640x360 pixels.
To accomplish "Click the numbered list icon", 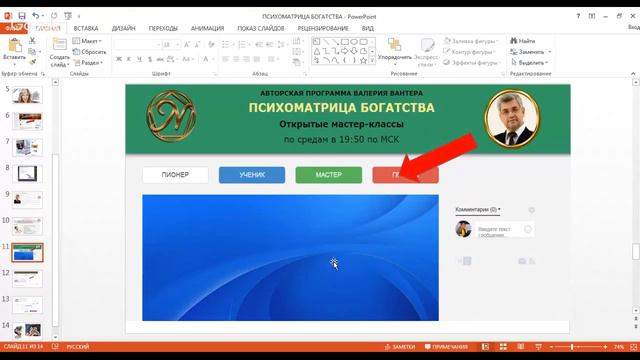I will [242, 44].
